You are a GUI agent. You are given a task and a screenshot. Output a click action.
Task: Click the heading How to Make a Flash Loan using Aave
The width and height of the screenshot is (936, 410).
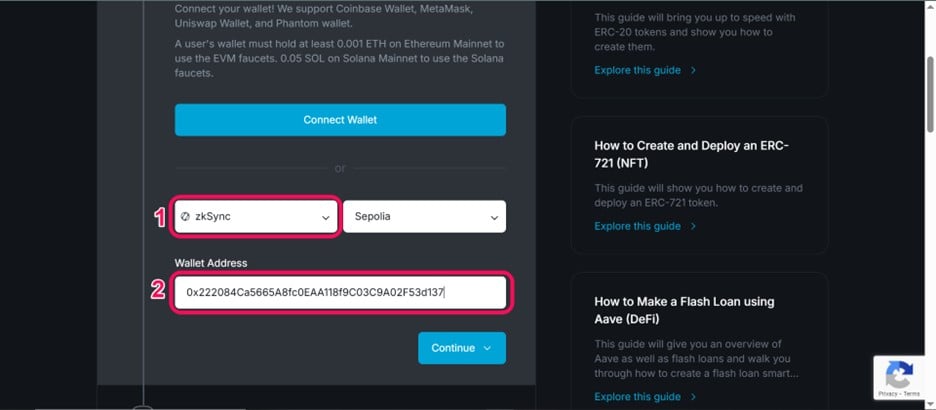click(x=685, y=310)
